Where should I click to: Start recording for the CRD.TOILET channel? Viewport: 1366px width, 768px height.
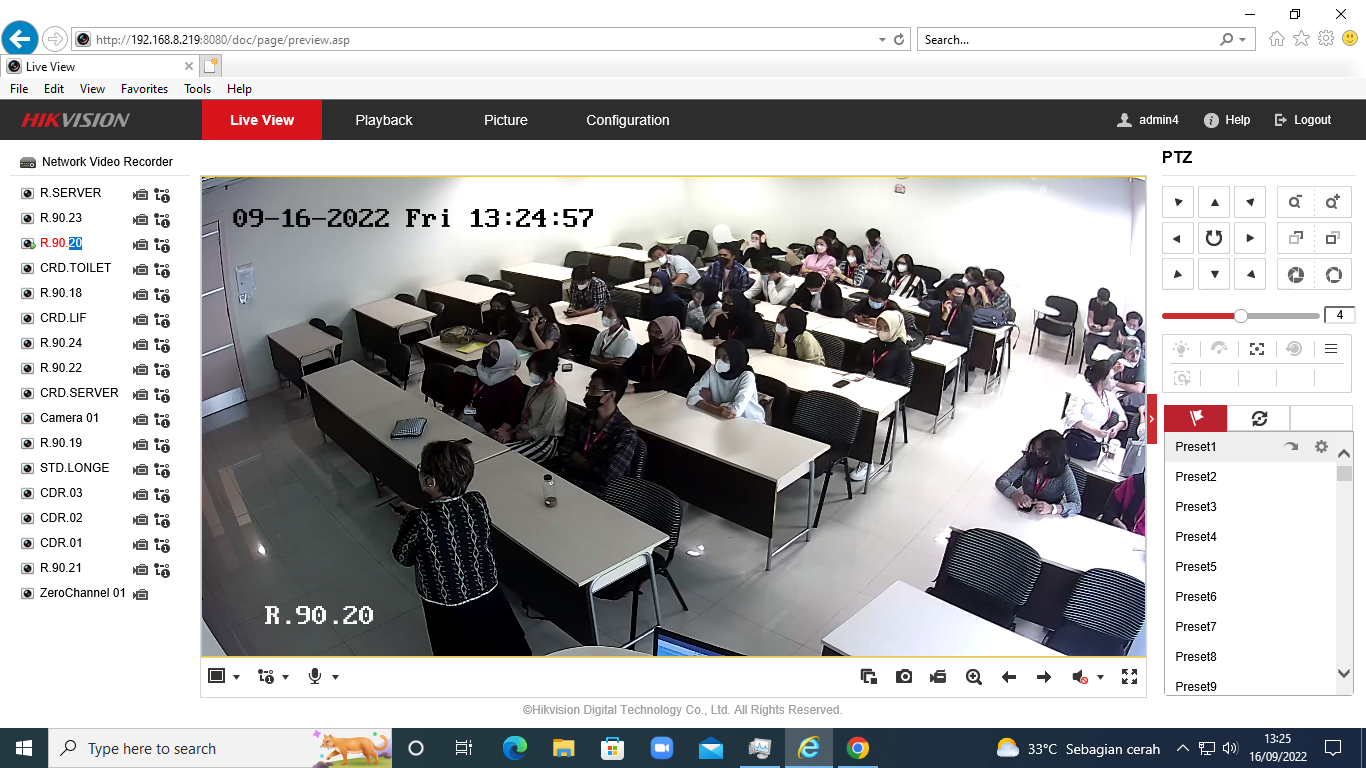coord(141,270)
